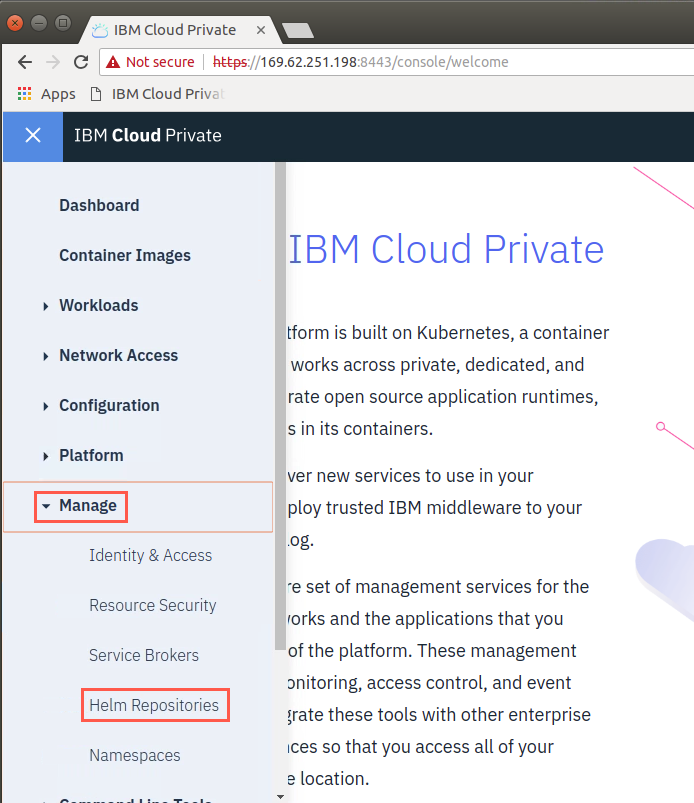Reload the page with the refresh icon
The height and width of the screenshot is (803, 694).
pos(81,62)
